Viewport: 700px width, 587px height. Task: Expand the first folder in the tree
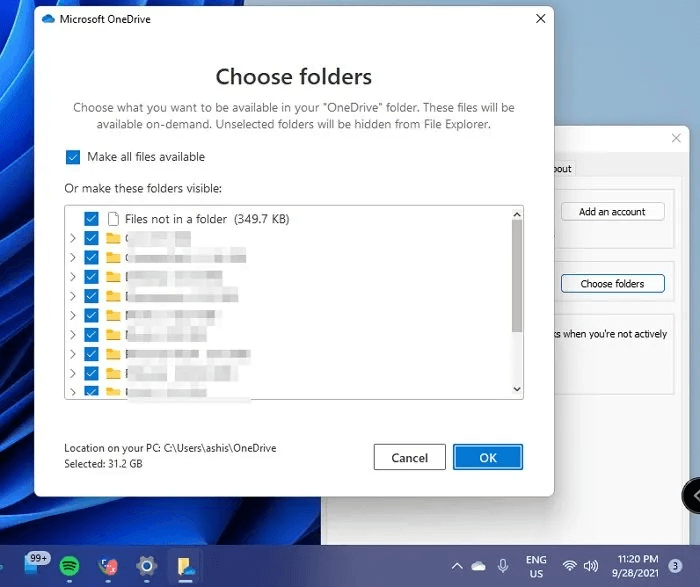(73, 238)
